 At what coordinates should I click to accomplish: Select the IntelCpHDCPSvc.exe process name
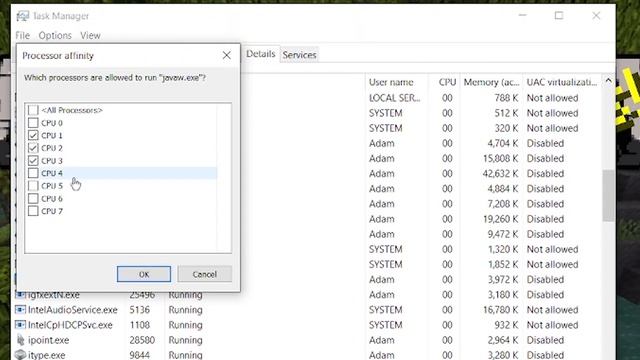coord(70,325)
